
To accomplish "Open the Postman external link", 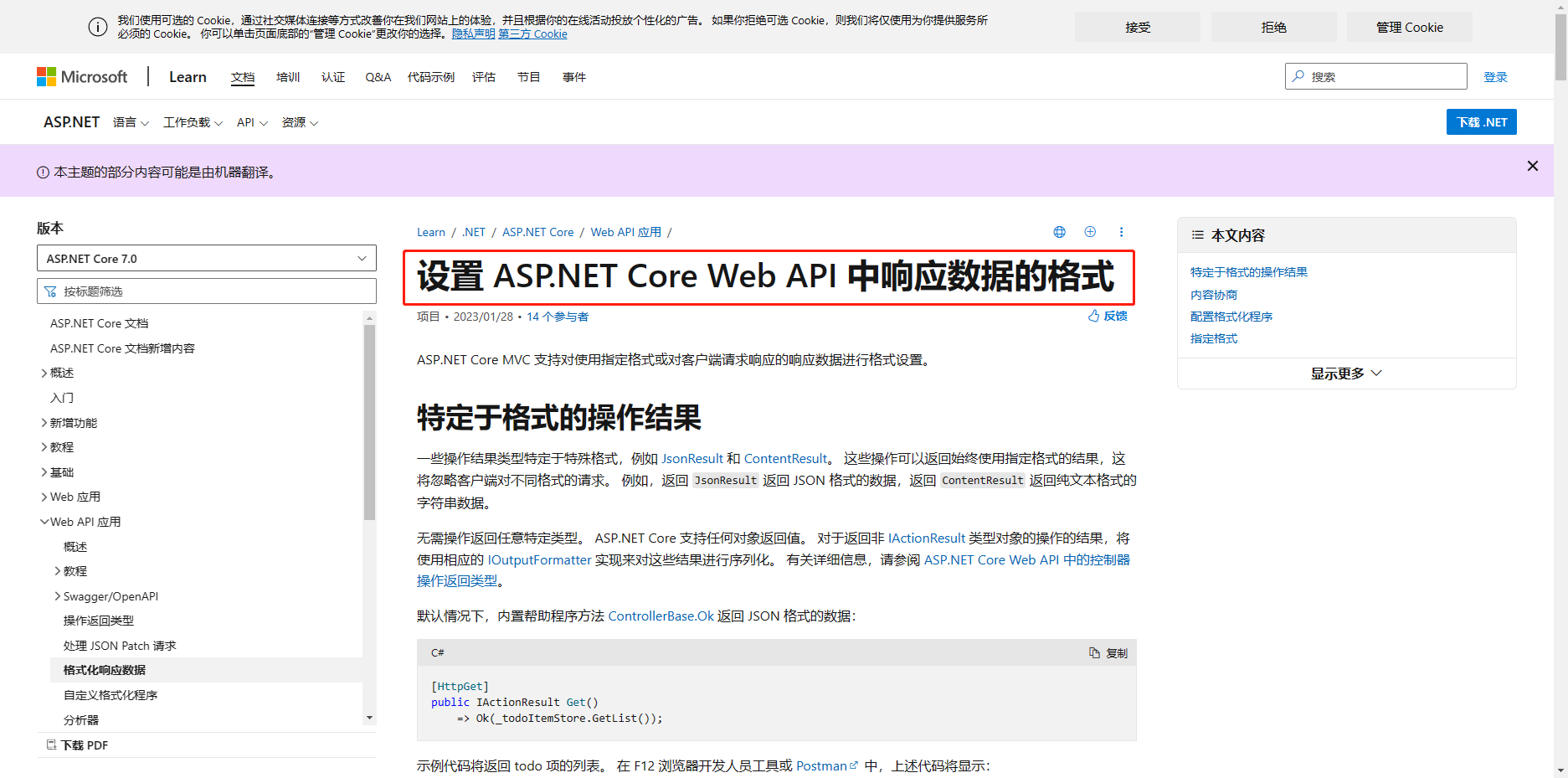I will click(x=826, y=766).
